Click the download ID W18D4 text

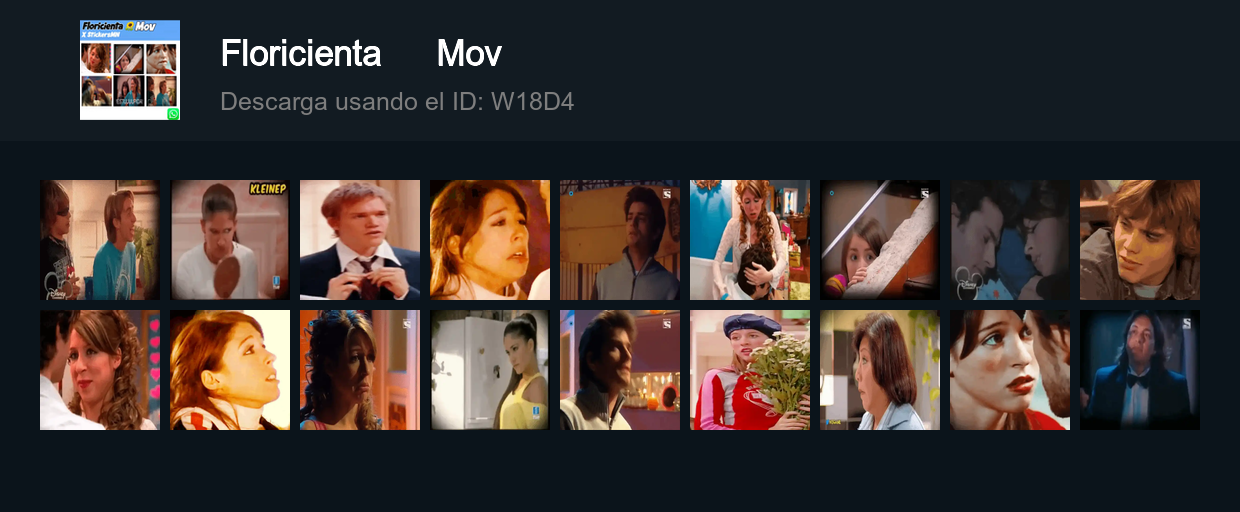397,102
